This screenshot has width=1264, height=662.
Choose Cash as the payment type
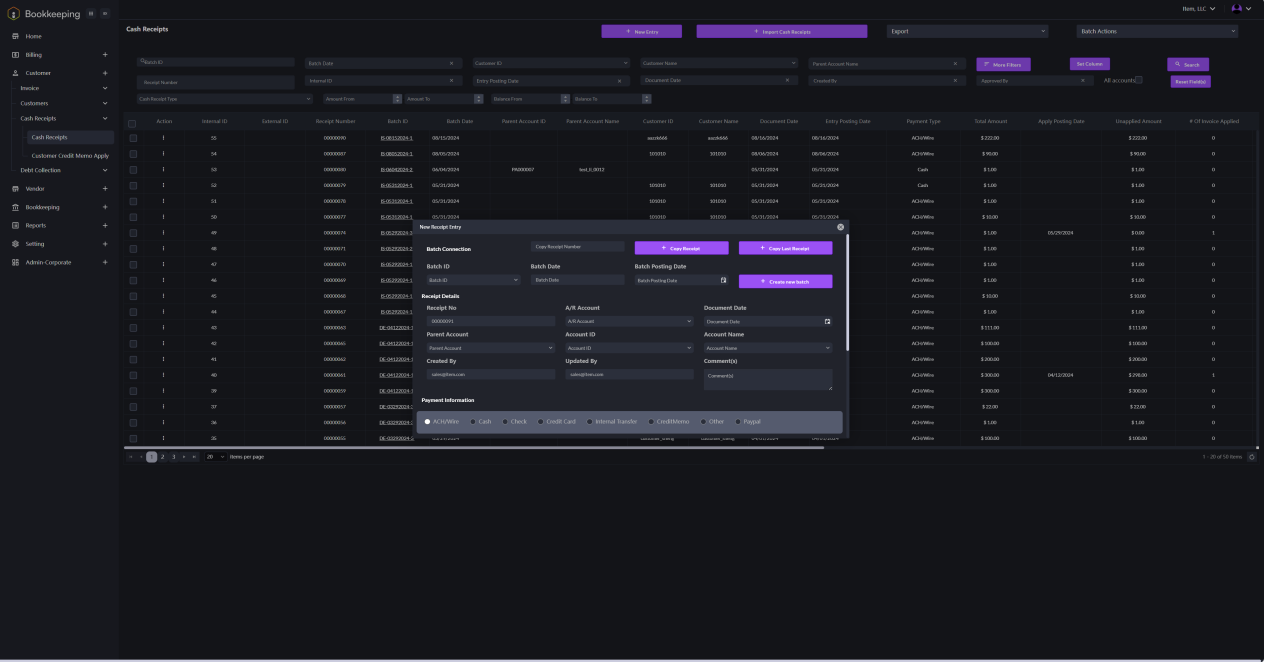coord(475,421)
